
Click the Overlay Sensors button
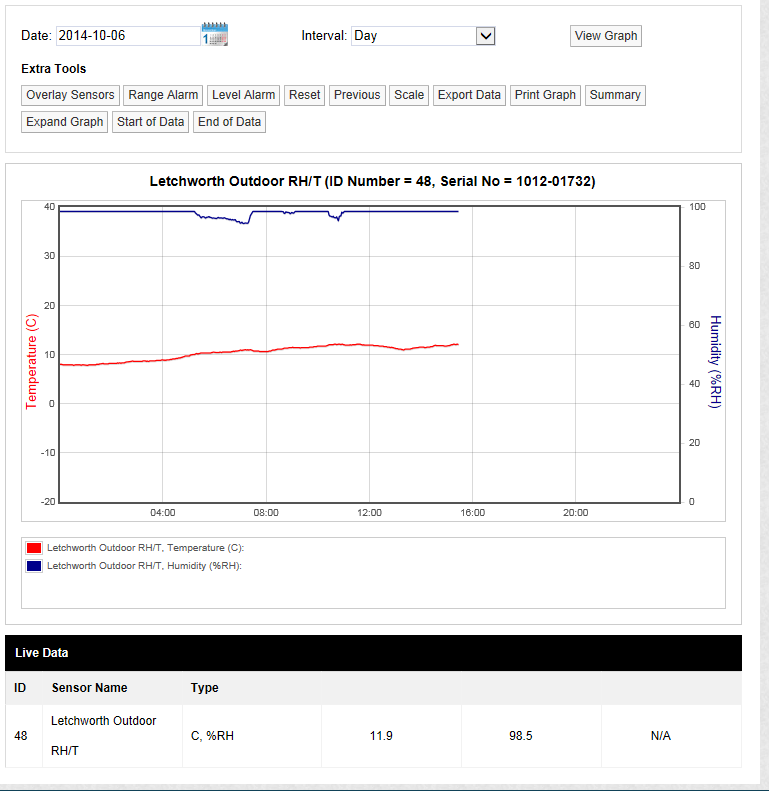[x=70, y=95]
